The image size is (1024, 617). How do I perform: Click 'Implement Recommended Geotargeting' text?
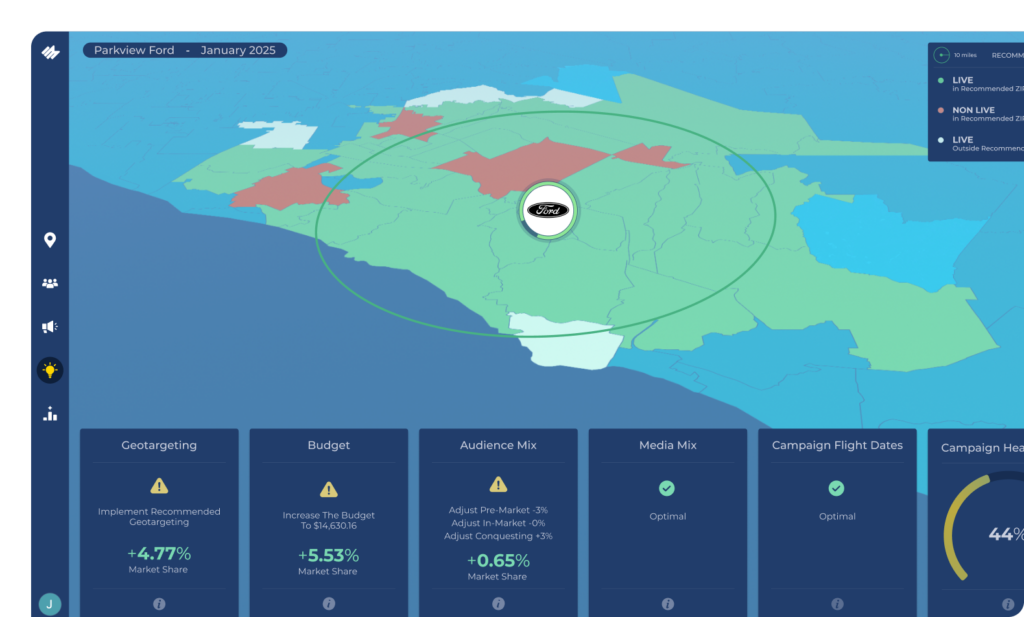pyautogui.click(x=159, y=516)
